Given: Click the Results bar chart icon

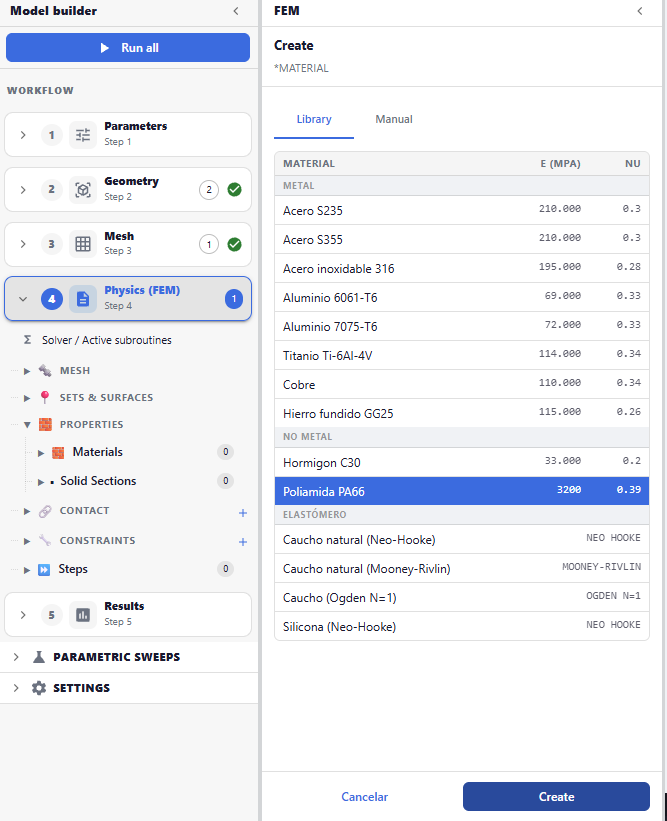Looking at the screenshot, I should click(83, 615).
